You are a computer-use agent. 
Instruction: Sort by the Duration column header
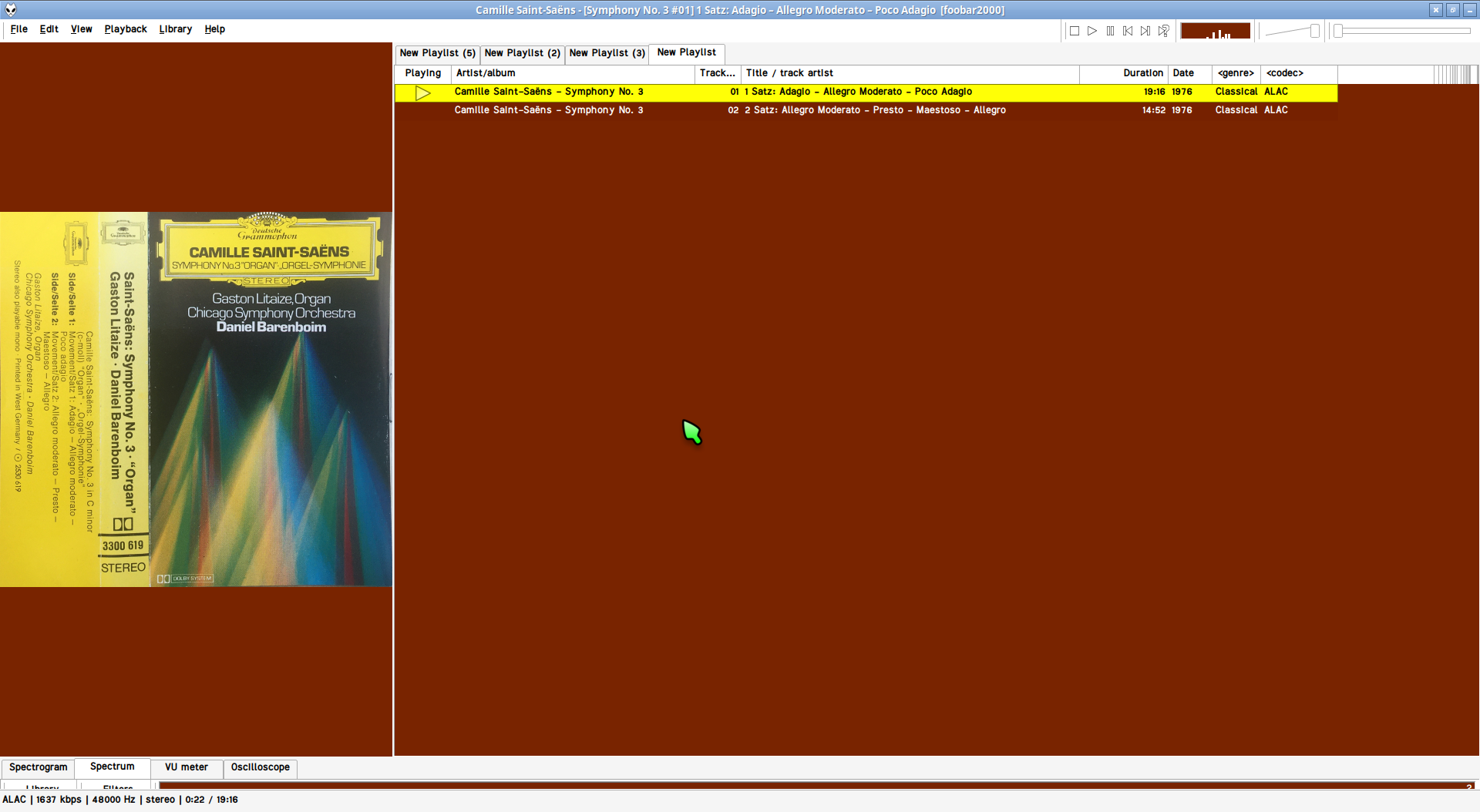click(1124, 73)
